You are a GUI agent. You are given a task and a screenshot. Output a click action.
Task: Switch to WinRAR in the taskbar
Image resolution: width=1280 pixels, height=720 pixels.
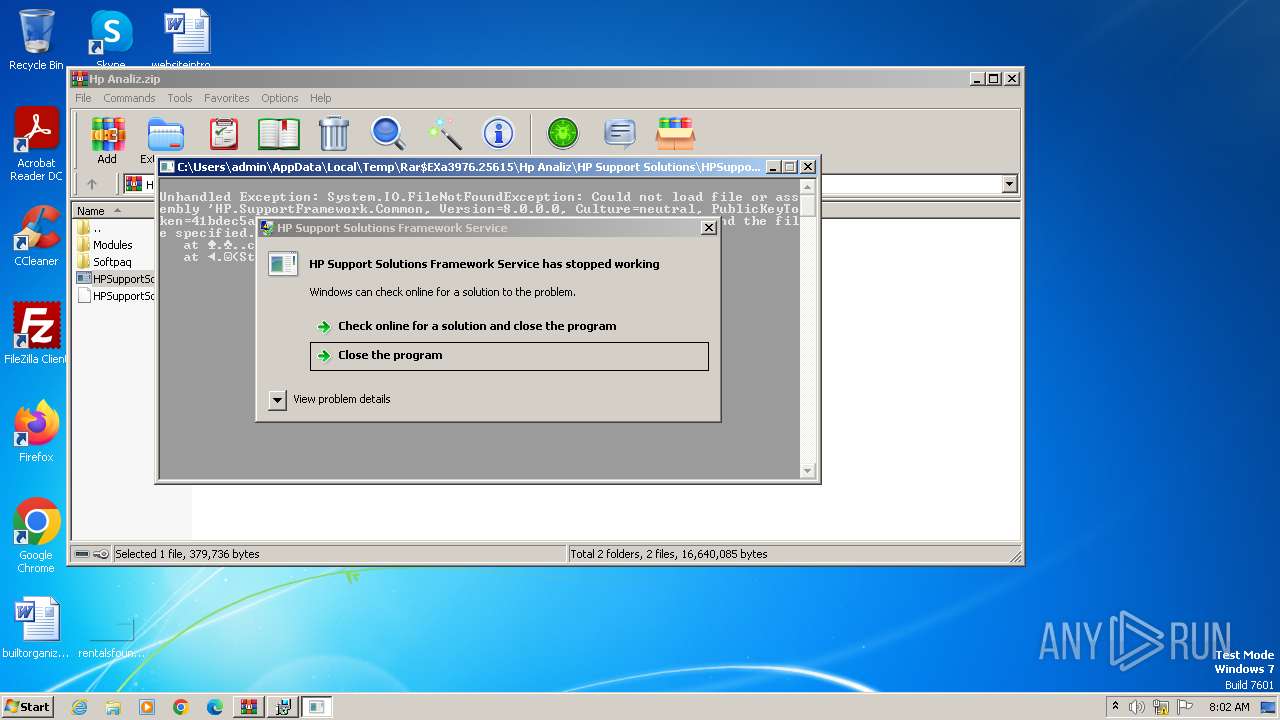[248, 707]
